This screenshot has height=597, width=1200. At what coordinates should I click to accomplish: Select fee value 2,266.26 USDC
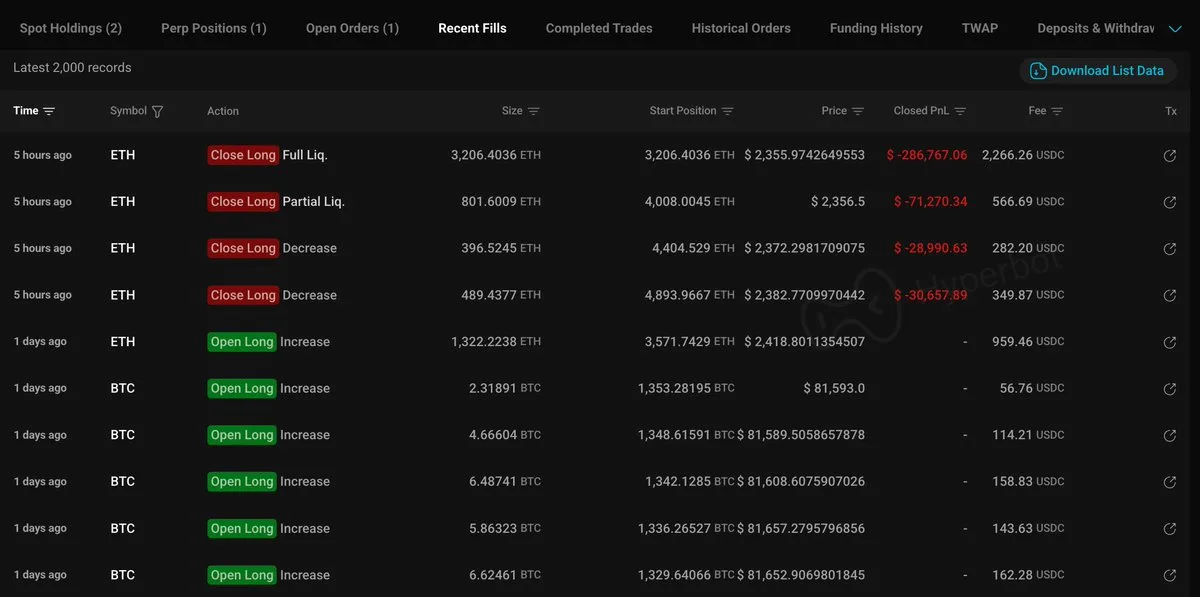1023,155
